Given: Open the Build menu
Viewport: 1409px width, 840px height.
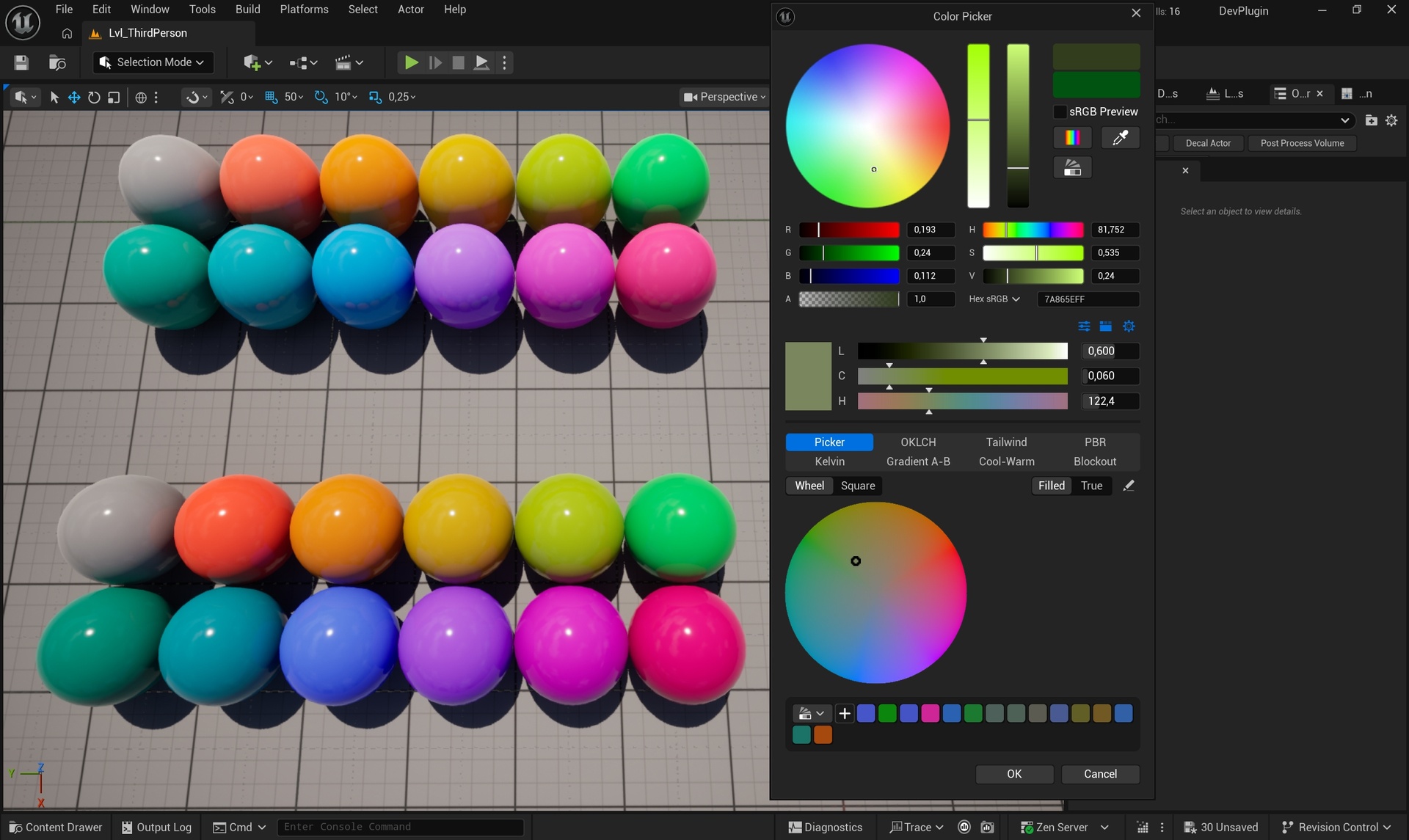Looking at the screenshot, I should pyautogui.click(x=247, y=10).
